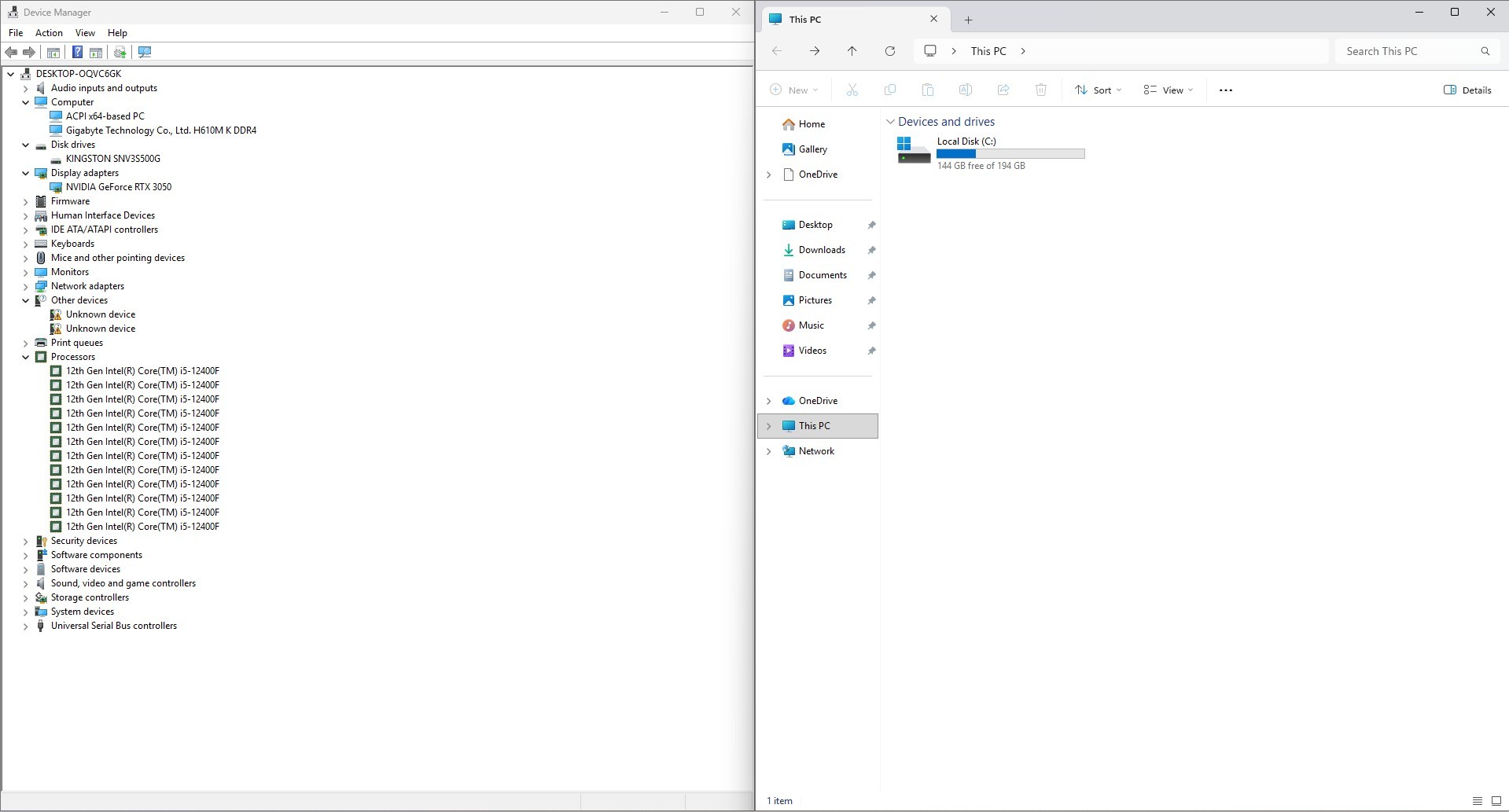1509x812 pixels.
Task: Open the Sort dropdown in Explorer
Action: tap(1099, 90)
